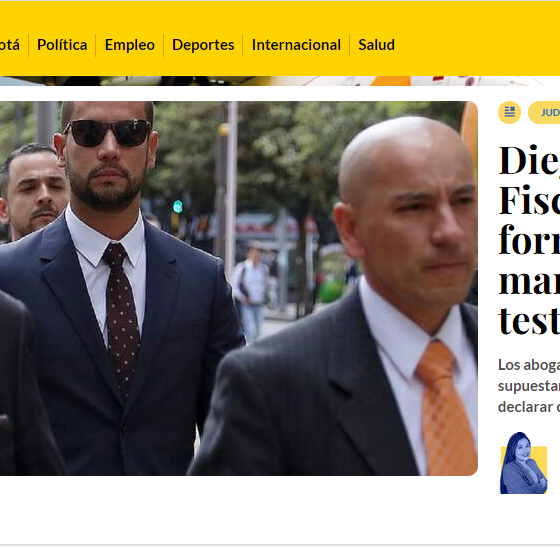The image size is (560, 548).
Task: Click the summary line starting "declarar"
Action: (529, 407)
